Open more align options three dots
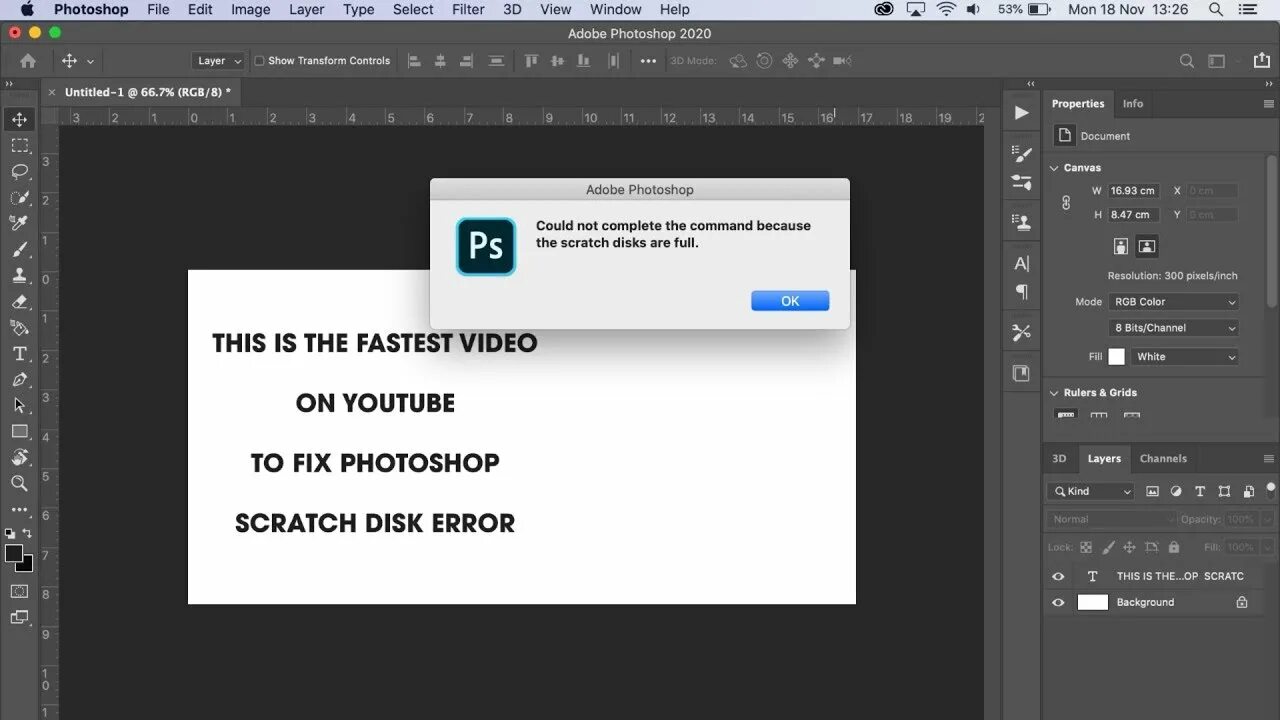1280x720 pixels. coord(648,61)
